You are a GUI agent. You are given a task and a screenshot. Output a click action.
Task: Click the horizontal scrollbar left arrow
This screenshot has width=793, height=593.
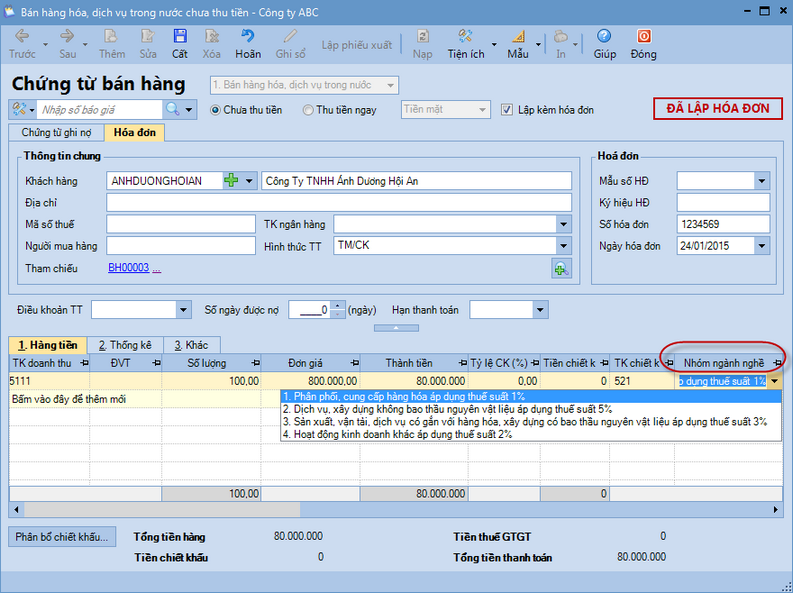(16, 510)
